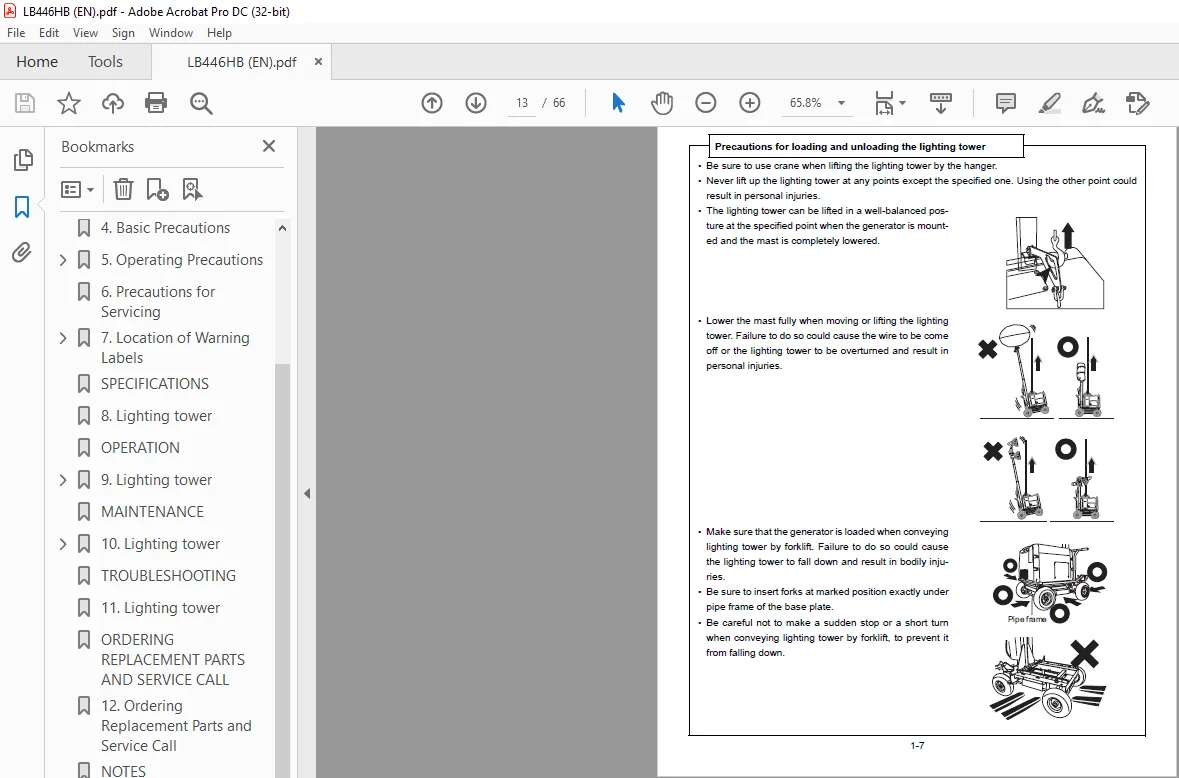Go to SPECIFICATIONS bookmark
Screen dimensions: 1179x778
point(155,384)
